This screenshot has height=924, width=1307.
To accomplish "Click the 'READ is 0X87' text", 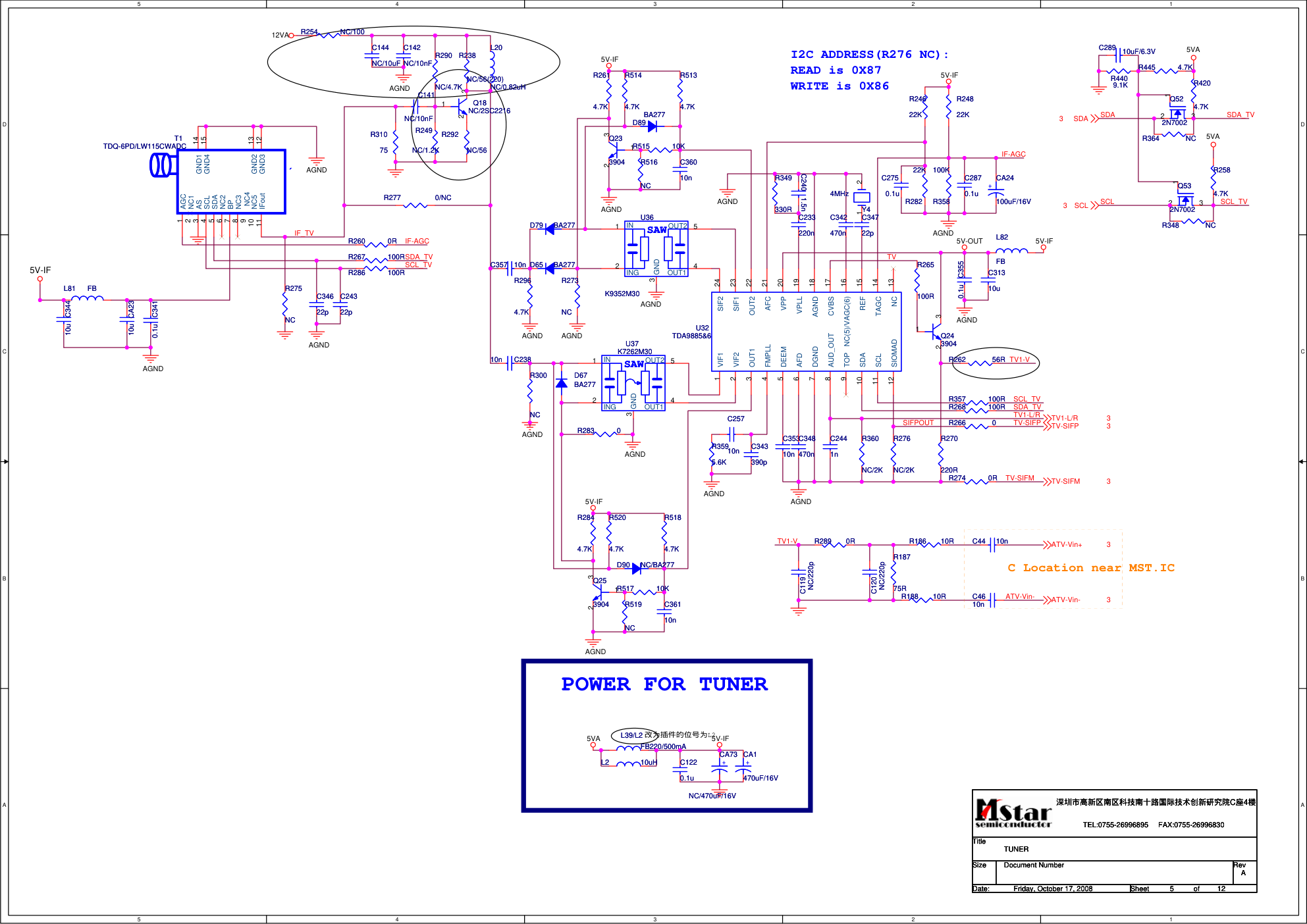I will pos(836,70).
